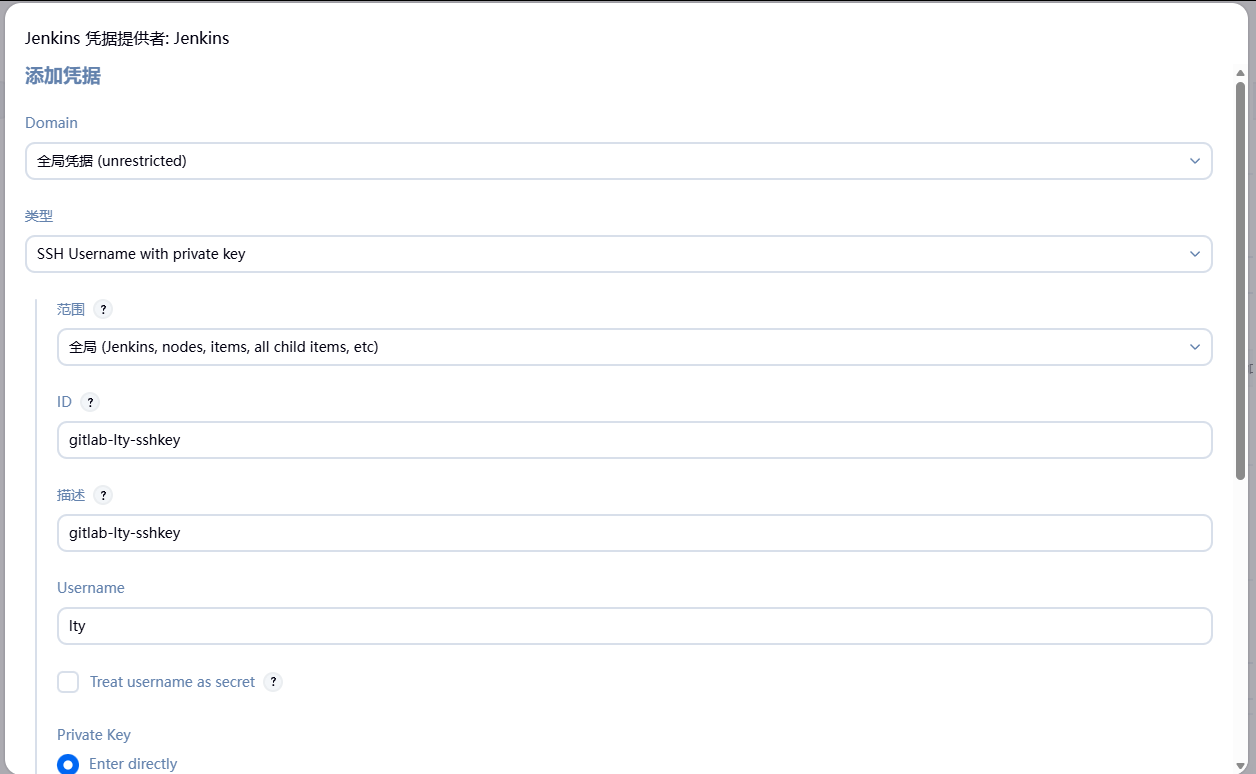Click the ID label text

click(x=65, y=402)
